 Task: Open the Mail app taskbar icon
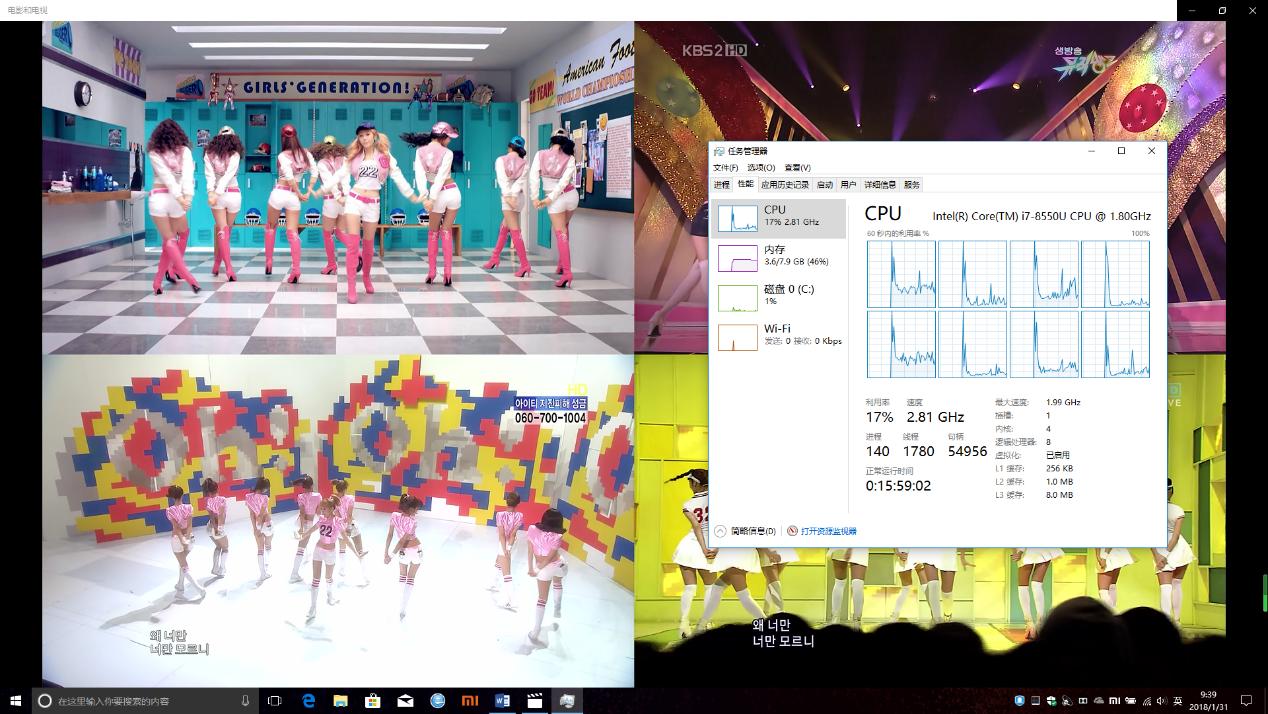405,701
